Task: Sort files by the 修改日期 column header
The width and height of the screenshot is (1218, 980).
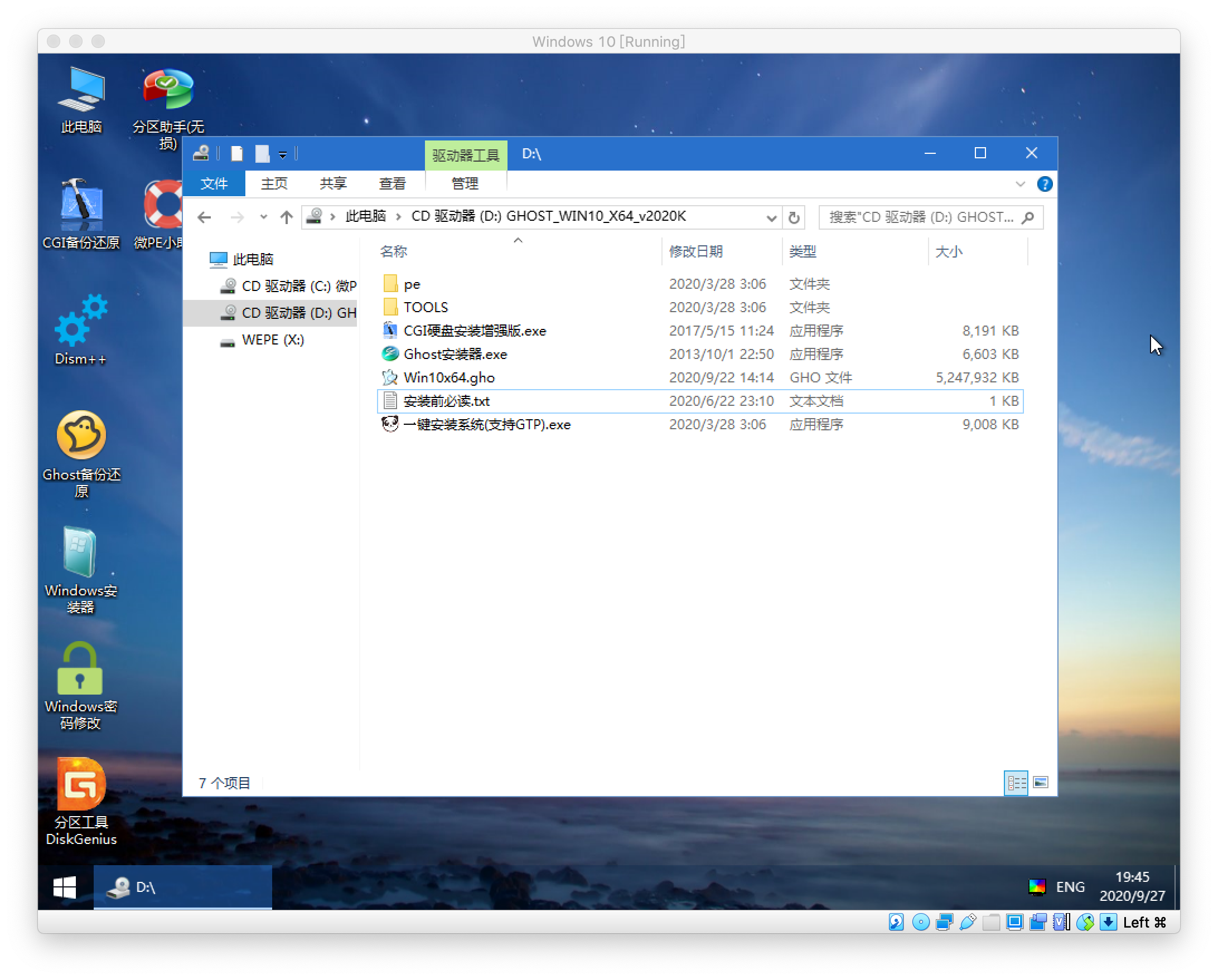Action: [x=696, y=251]
